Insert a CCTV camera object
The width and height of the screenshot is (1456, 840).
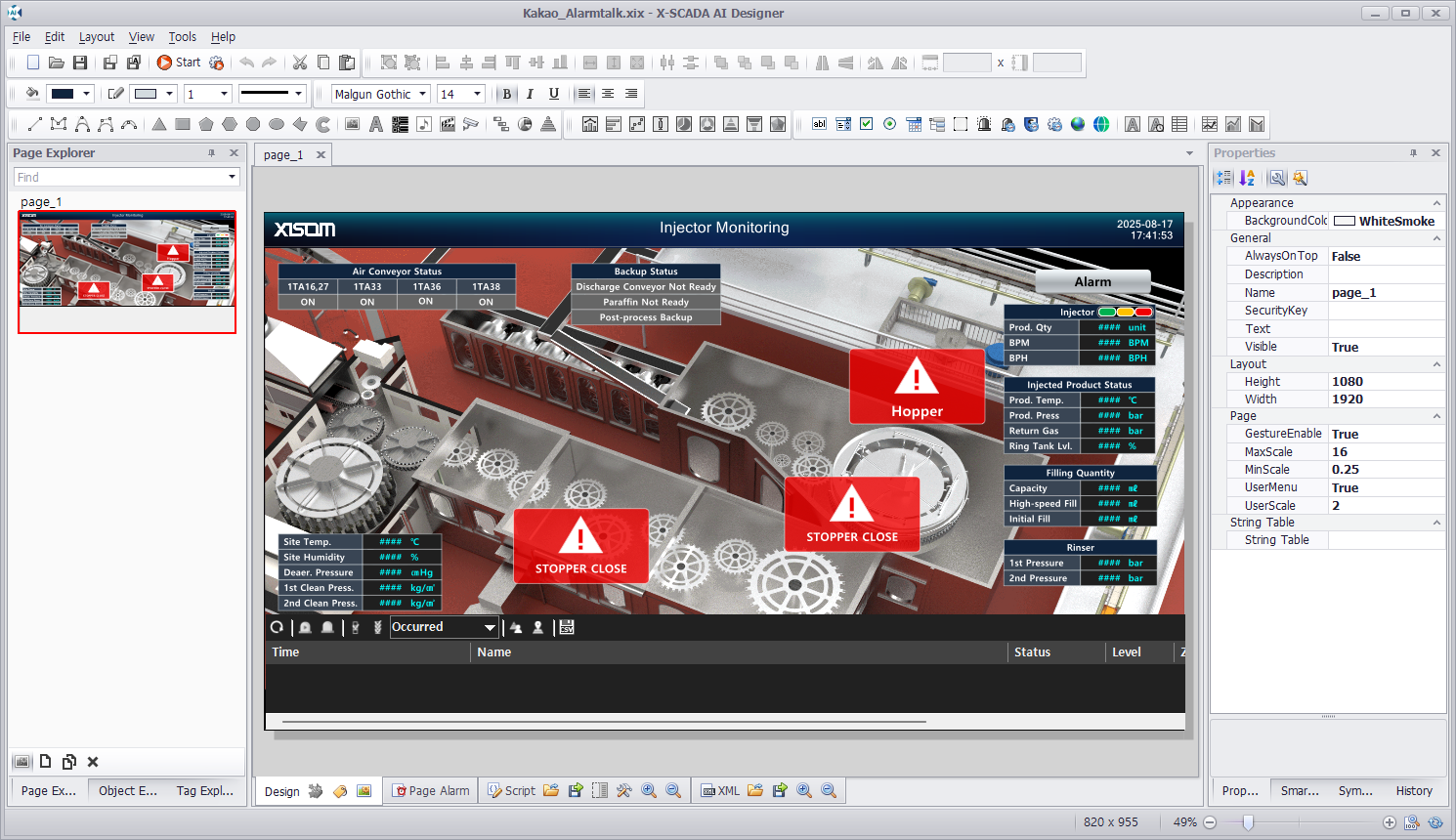471,124
